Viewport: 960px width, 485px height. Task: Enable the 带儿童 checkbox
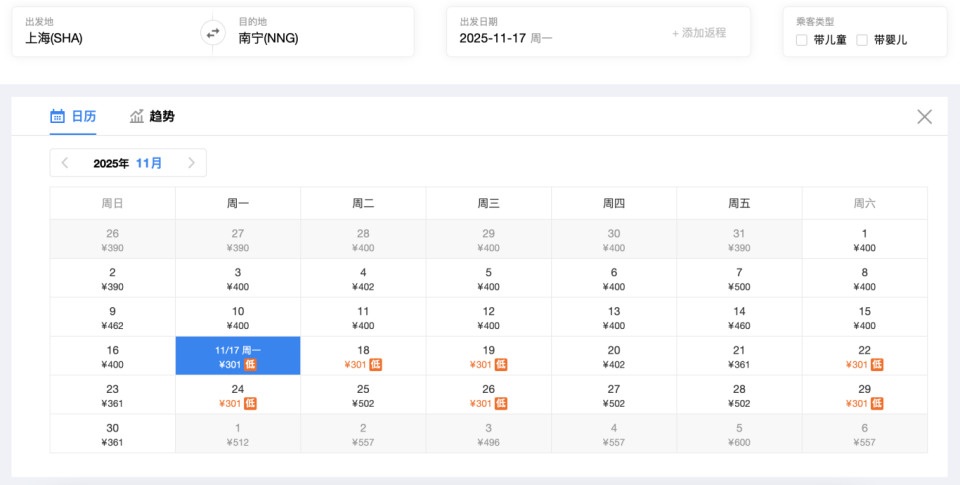tap(802, 40)
